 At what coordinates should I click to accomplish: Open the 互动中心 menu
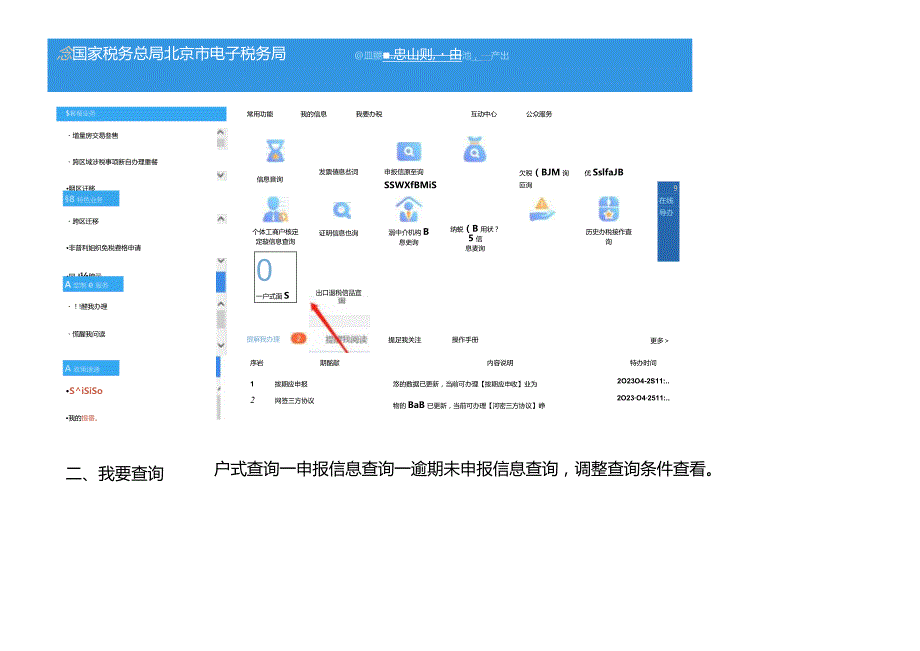[483, 114]
